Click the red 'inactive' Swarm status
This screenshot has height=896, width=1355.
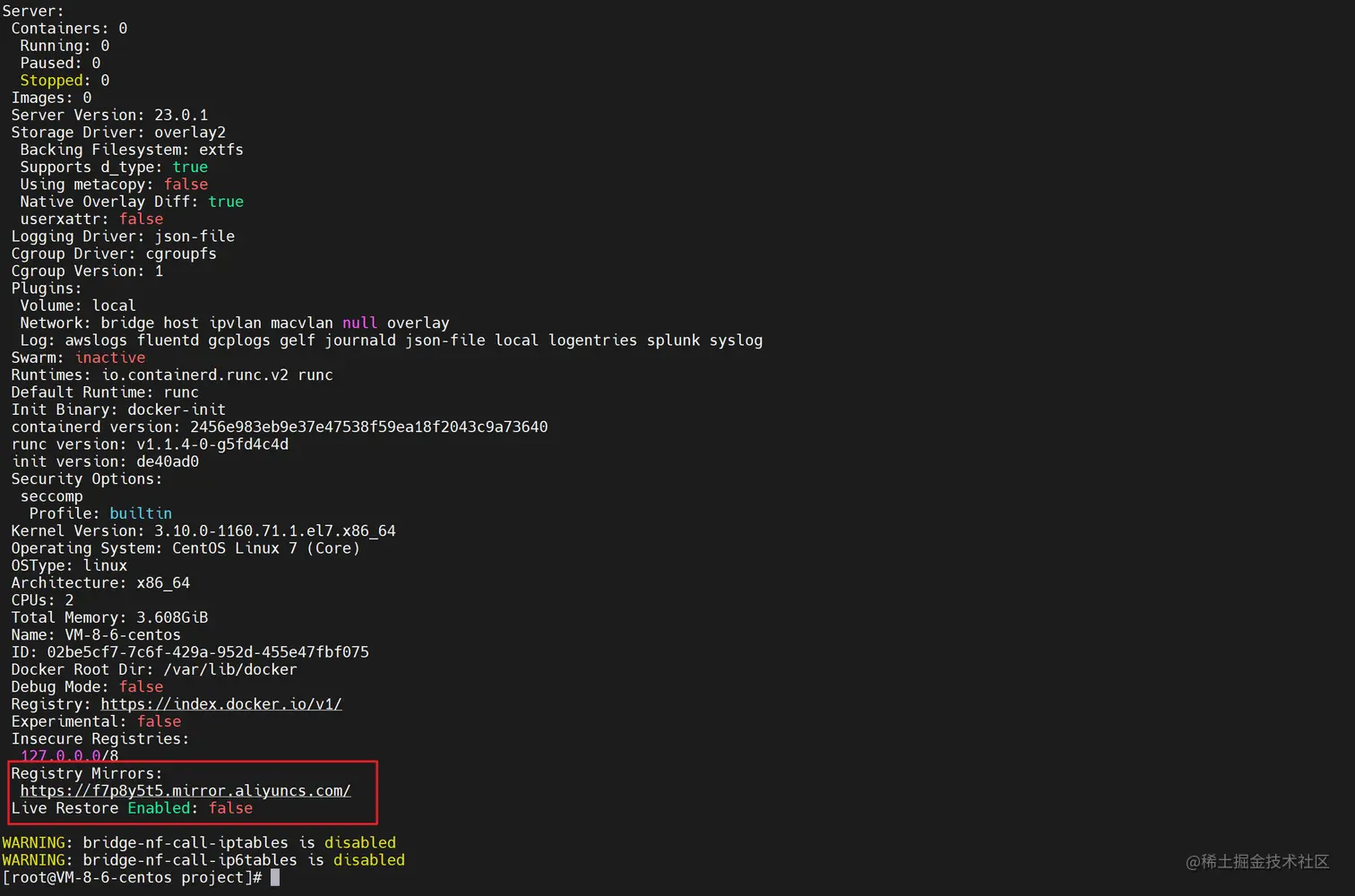109,358
